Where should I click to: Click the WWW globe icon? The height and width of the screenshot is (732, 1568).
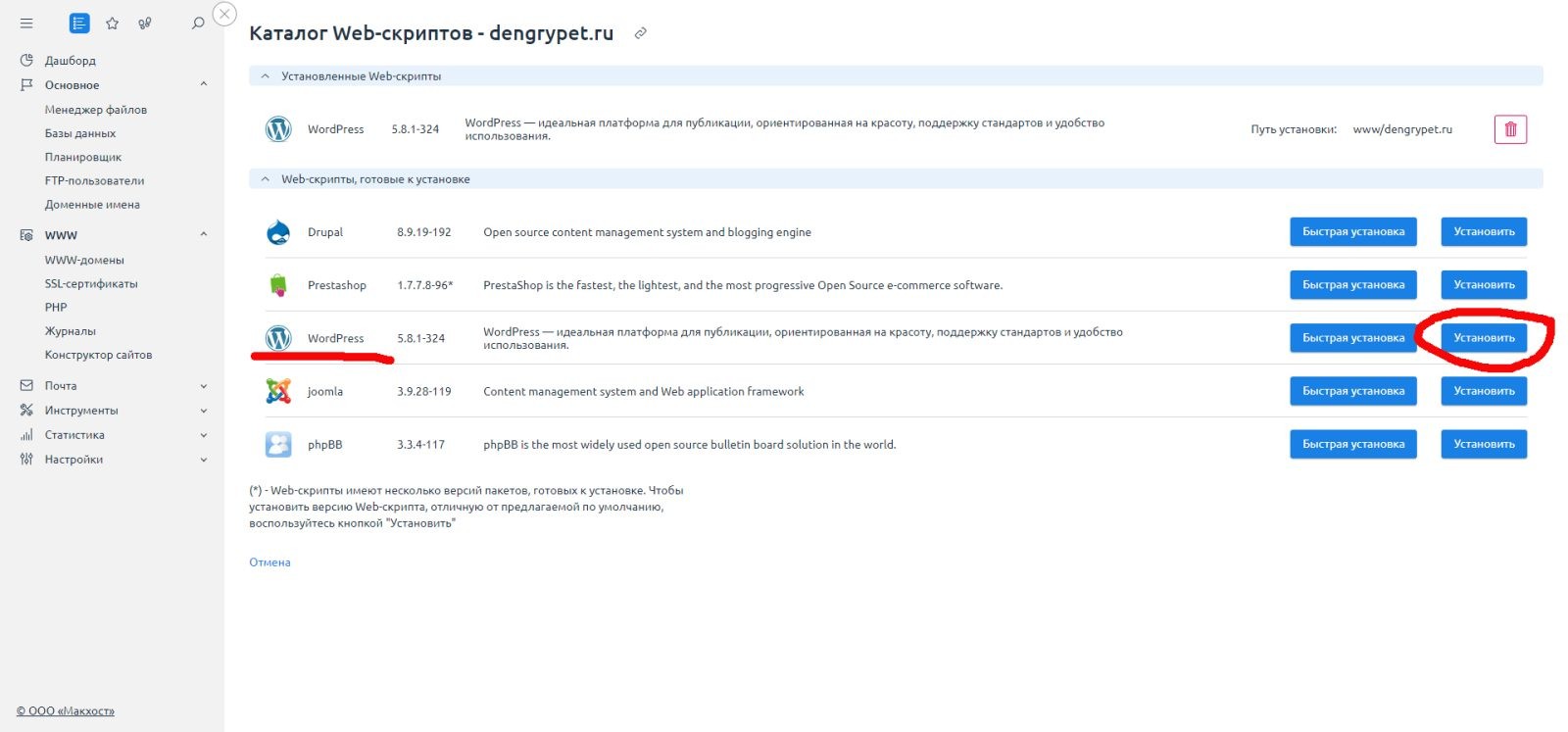point(26,235)
